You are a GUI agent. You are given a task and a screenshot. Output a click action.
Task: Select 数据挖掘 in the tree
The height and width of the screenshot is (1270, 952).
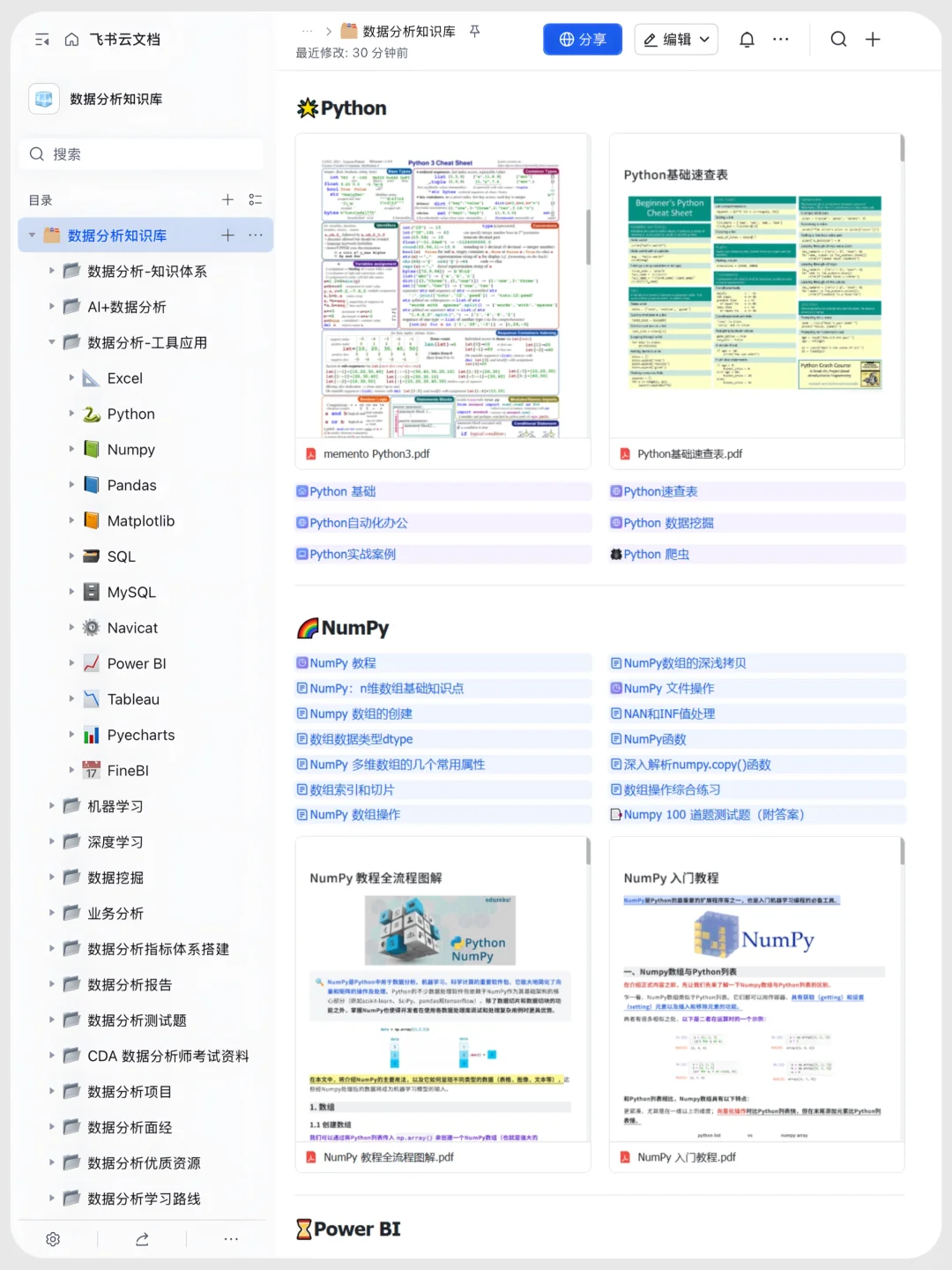click(115, 878)
